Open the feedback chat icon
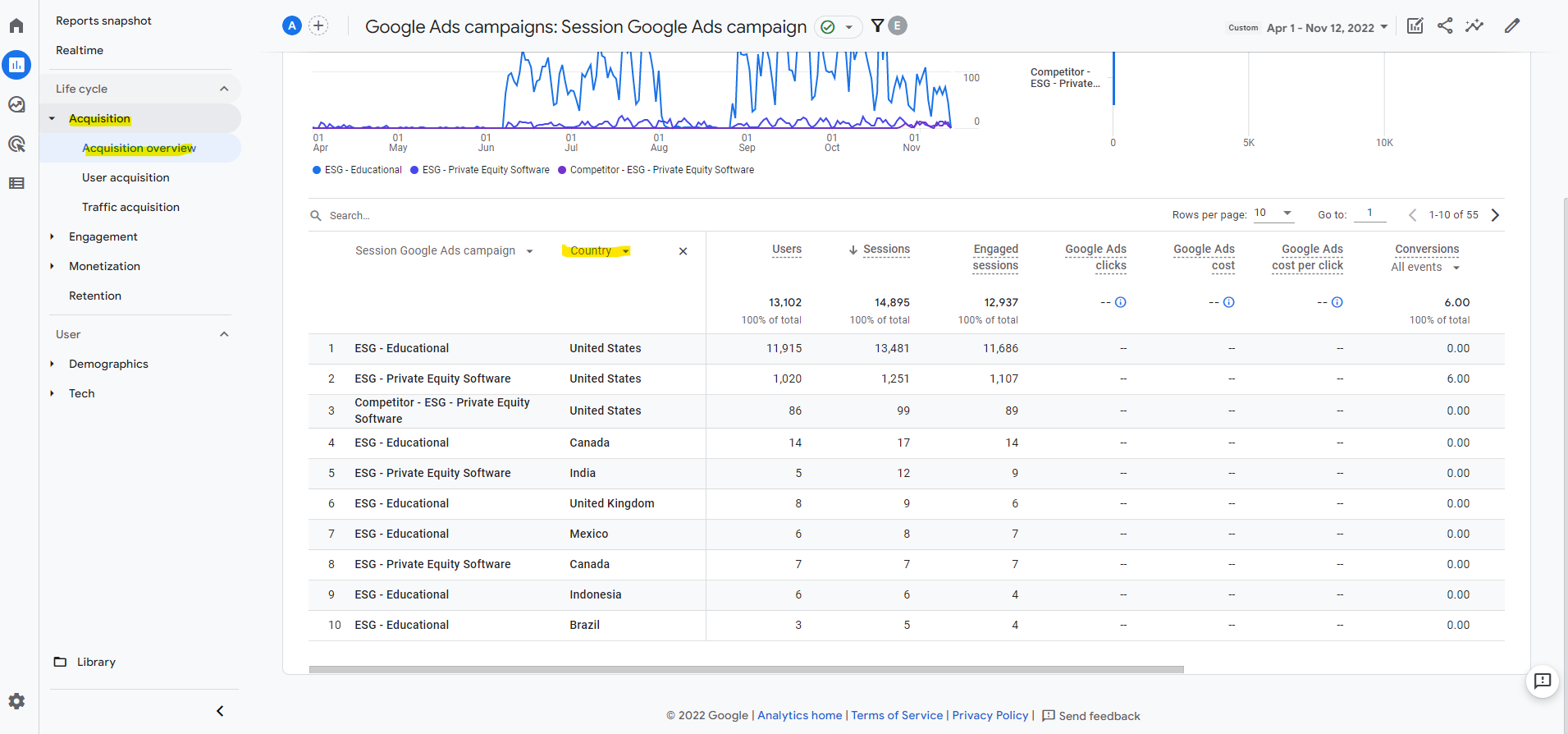 [1543, 681]
